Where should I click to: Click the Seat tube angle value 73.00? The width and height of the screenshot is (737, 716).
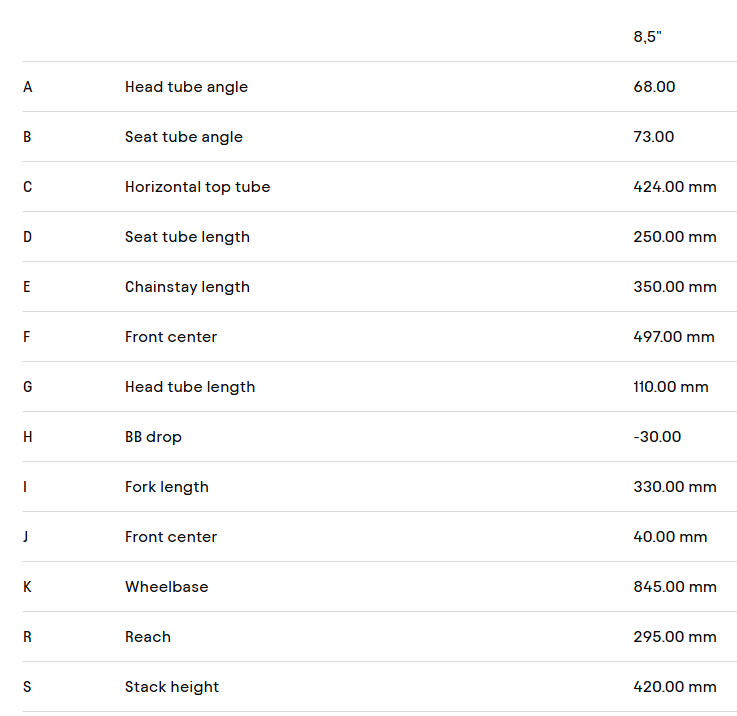coord(653,137)
